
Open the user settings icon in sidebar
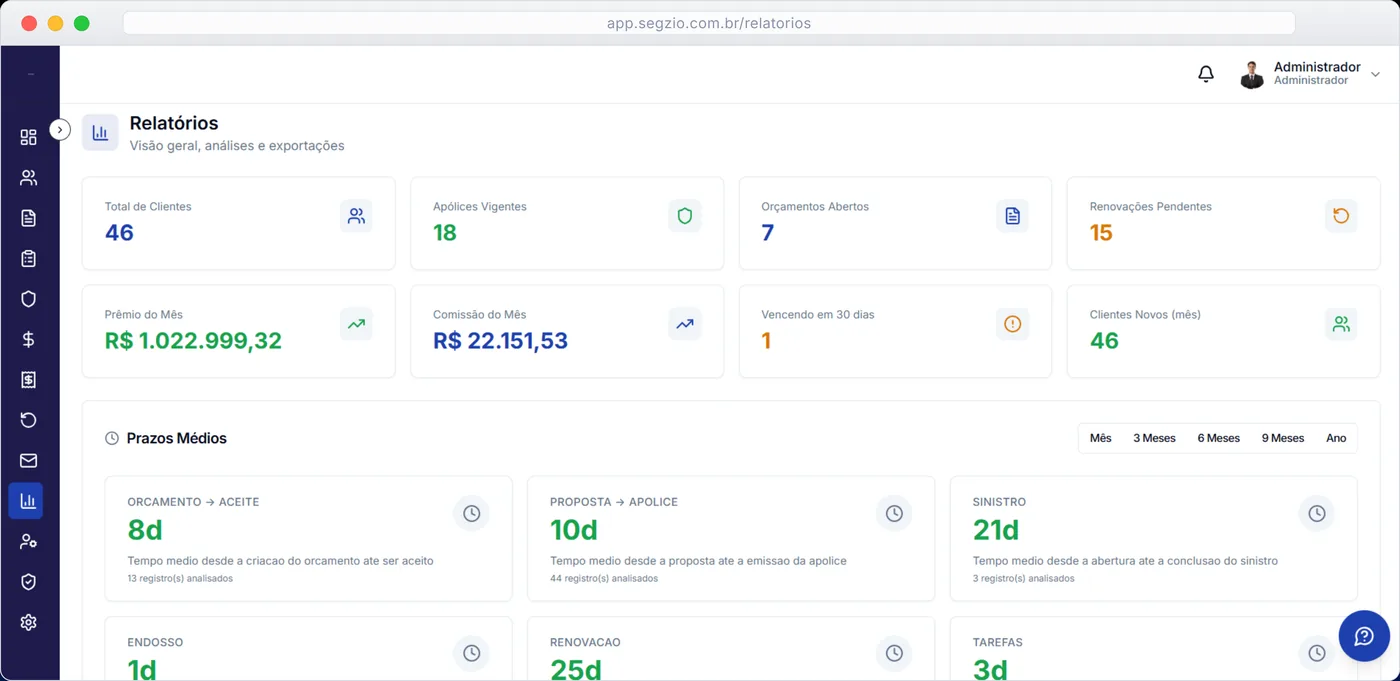[28, 542]
